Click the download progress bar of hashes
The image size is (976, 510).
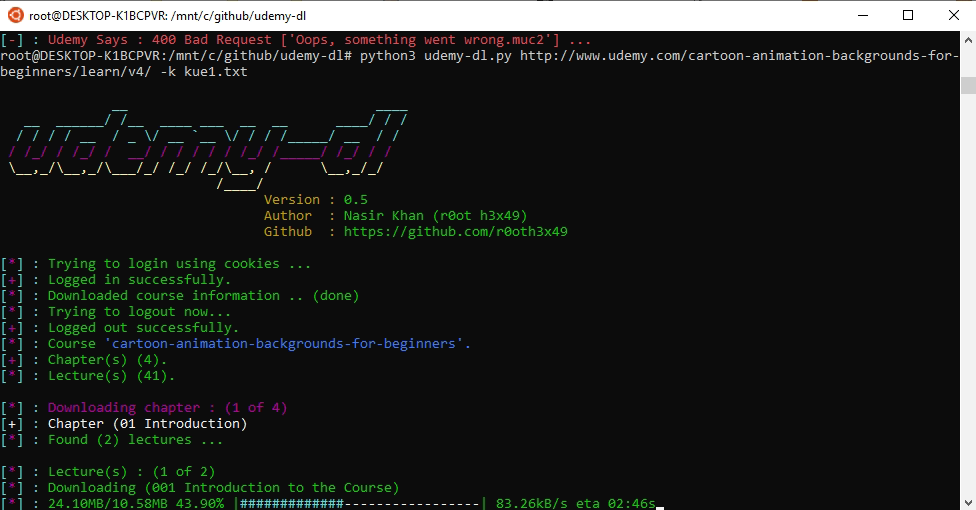pyautogui.click(x=359, y=503)
